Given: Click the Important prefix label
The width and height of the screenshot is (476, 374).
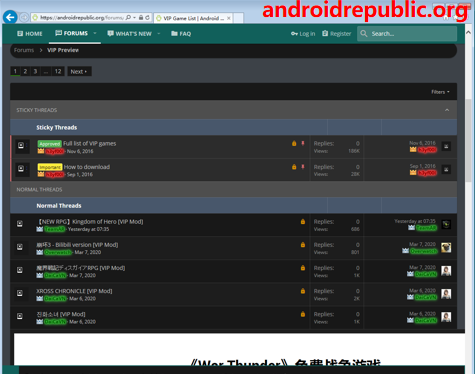Looking at the screenshot, I should 50,167.
